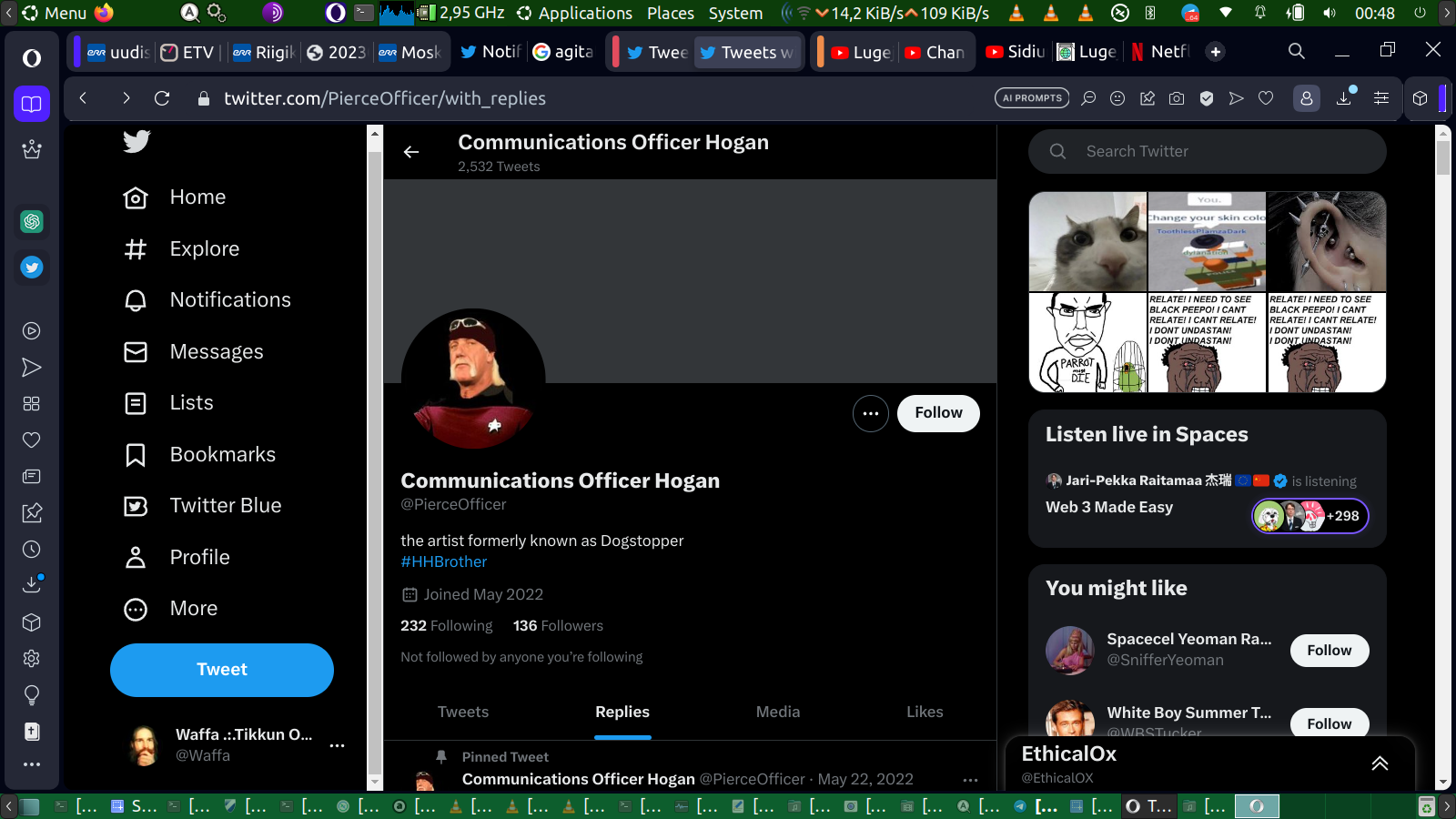1456x819 pixels.
Task: Switch to the Likes tab
Action: click(x=924, y=712)
